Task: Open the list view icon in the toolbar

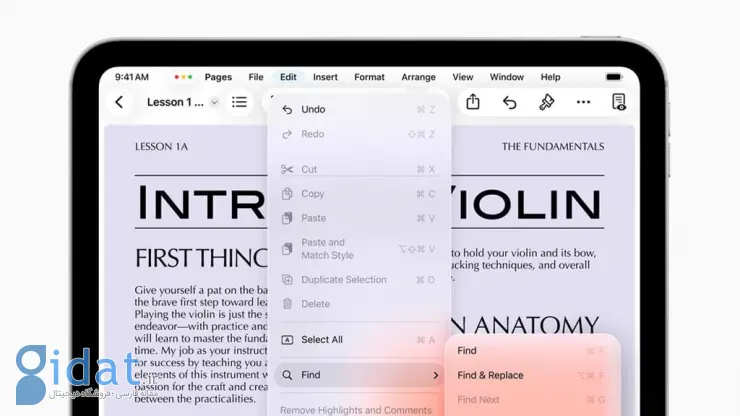Action: pos(239,102)
